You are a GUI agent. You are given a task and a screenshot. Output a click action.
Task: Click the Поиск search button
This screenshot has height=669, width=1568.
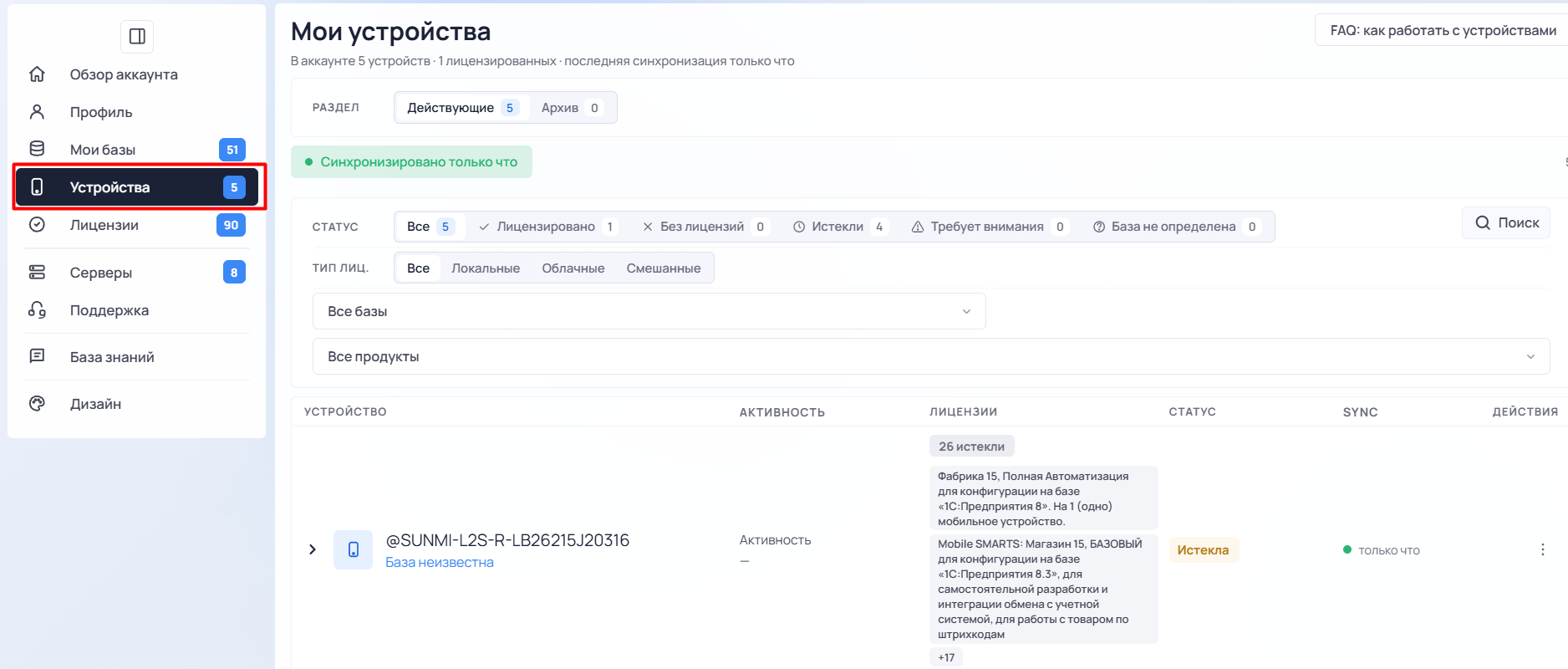tap(1506, 222)
